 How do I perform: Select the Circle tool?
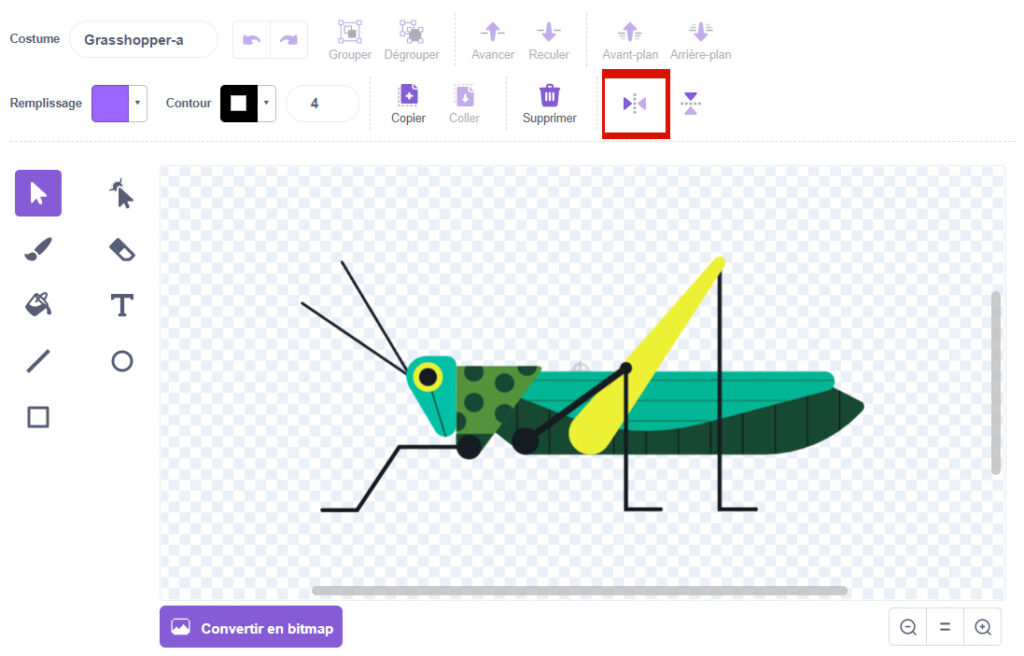[121, 361]
